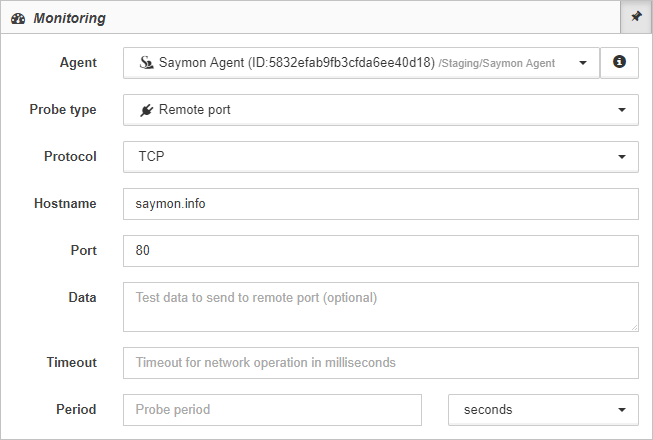This screenshot has width=653, height=440.
Task: Click the Monitoring section title
Action: [x=70, y=18]
